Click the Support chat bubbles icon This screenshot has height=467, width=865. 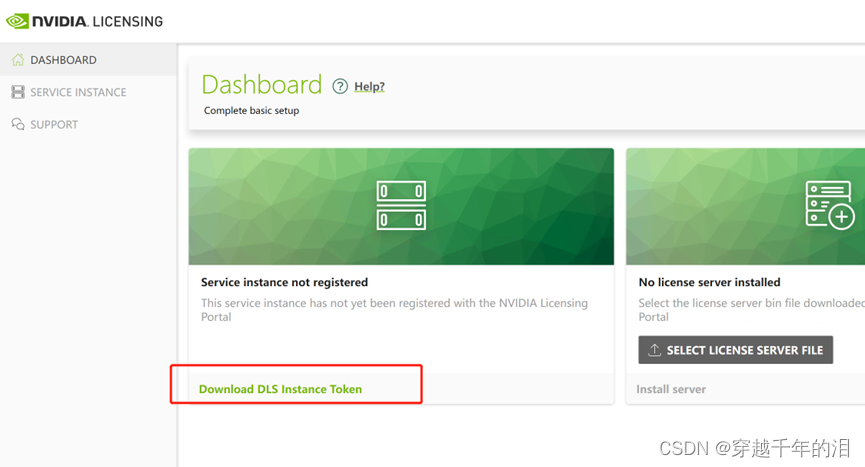pos(18,124)
